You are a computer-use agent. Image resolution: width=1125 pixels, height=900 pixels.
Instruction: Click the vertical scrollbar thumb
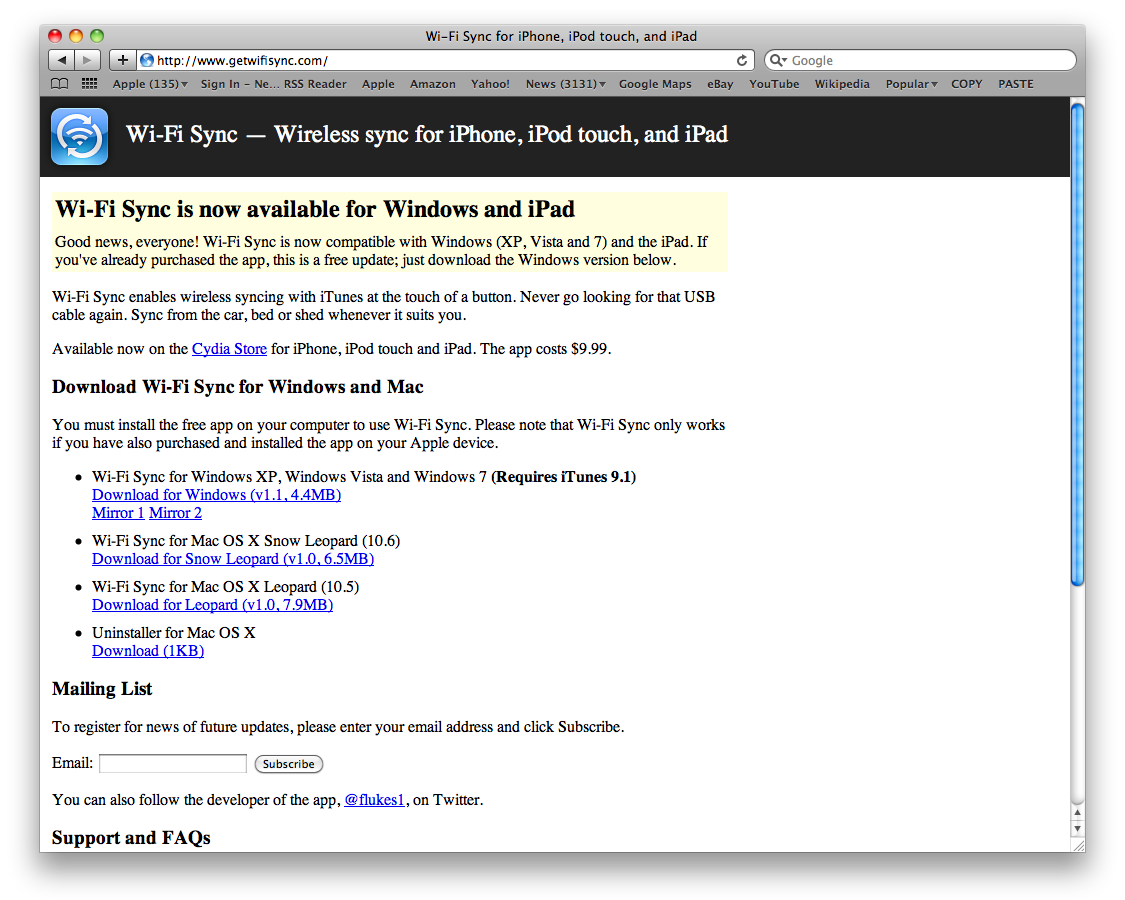point(1077,344)
